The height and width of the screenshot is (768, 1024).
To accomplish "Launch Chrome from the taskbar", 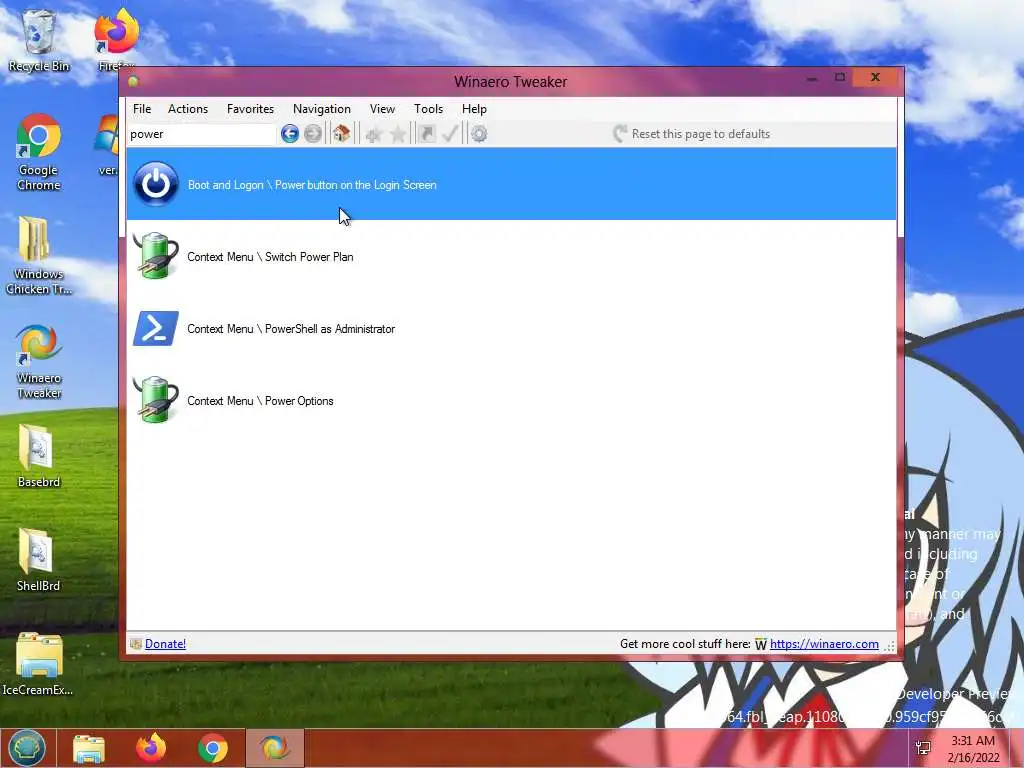I will point(213,748).
